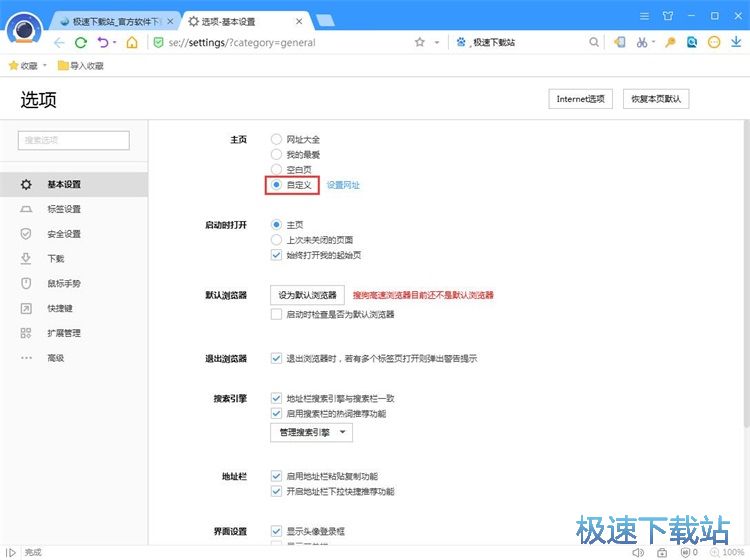This screenshot has width=750, height=560.
Task: Expand the address bar dropdown arrow
Action: (437, 43)
